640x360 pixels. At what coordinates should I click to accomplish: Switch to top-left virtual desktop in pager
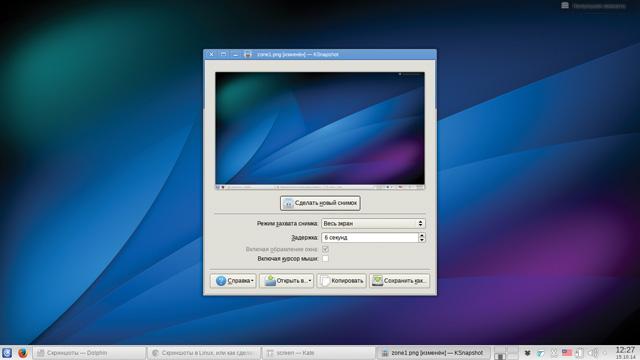click(x=500, y=350)
